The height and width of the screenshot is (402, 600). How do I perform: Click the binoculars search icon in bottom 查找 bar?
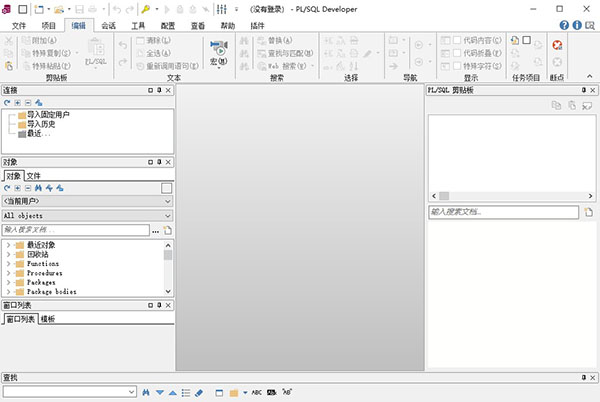[146, 391]
